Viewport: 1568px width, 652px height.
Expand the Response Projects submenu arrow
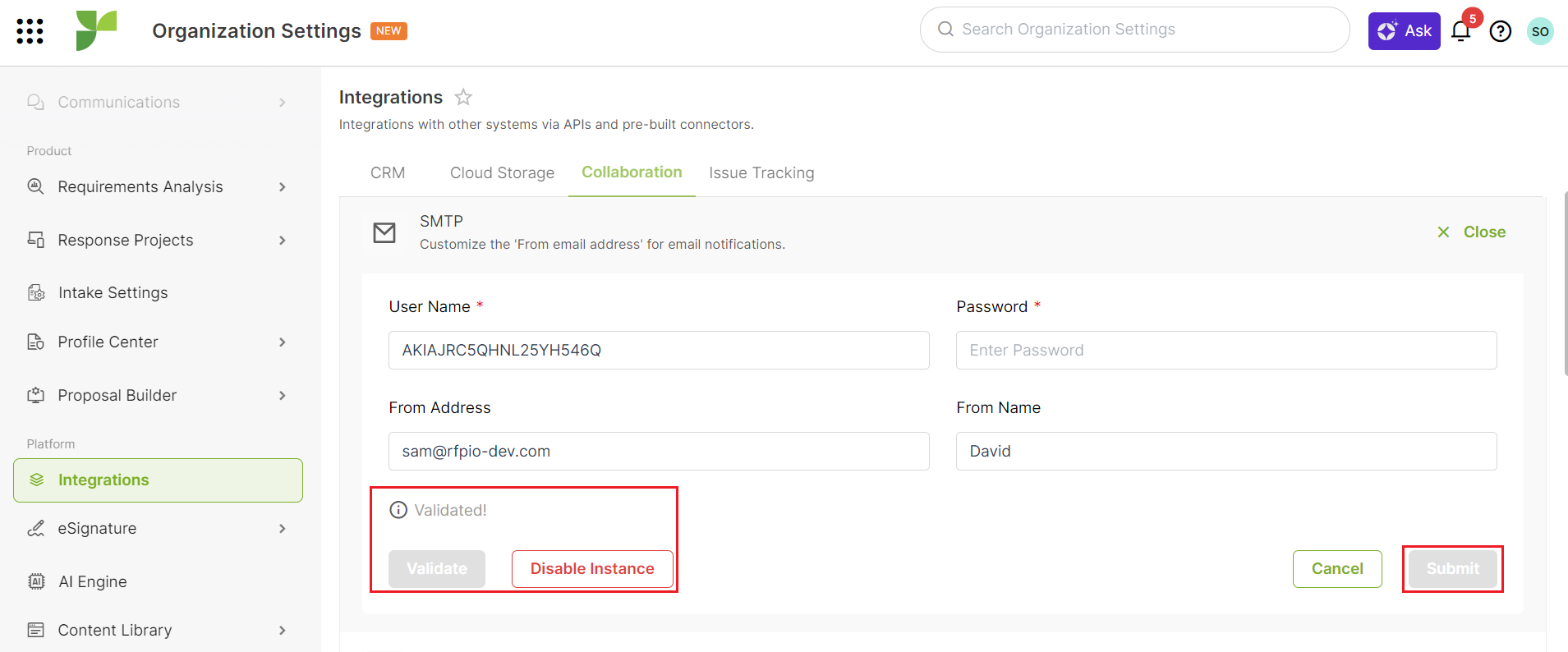[x=283, y=241]
